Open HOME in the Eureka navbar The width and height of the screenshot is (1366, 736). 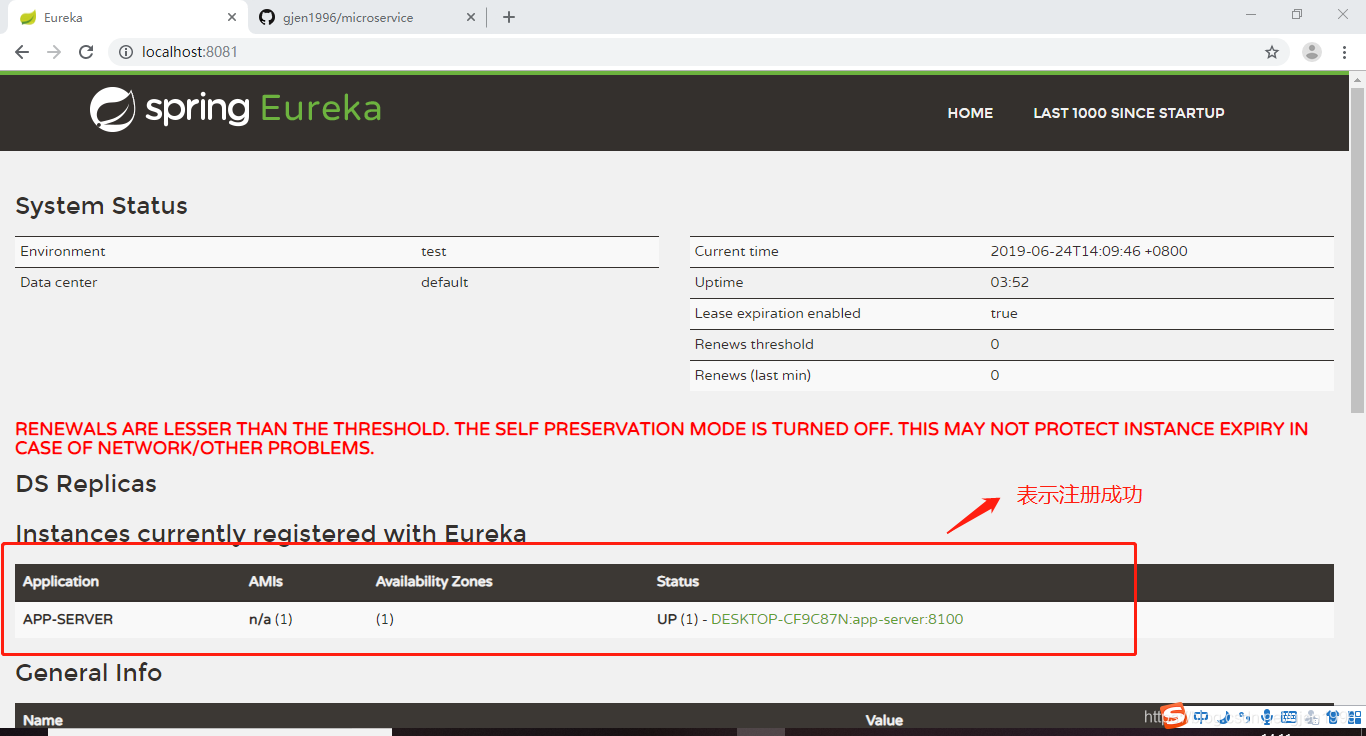click(970, 113)
